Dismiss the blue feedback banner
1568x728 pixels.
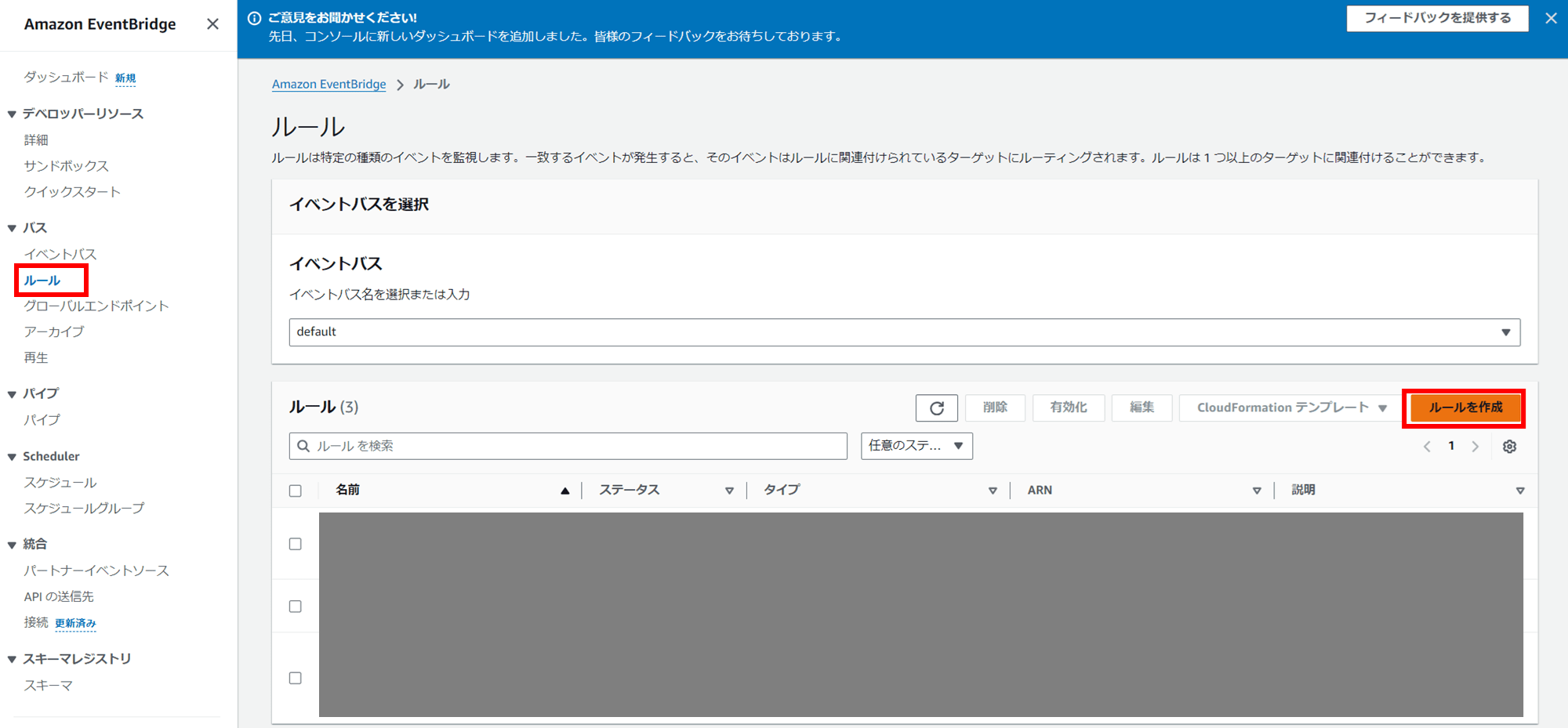click(1551, 18)
